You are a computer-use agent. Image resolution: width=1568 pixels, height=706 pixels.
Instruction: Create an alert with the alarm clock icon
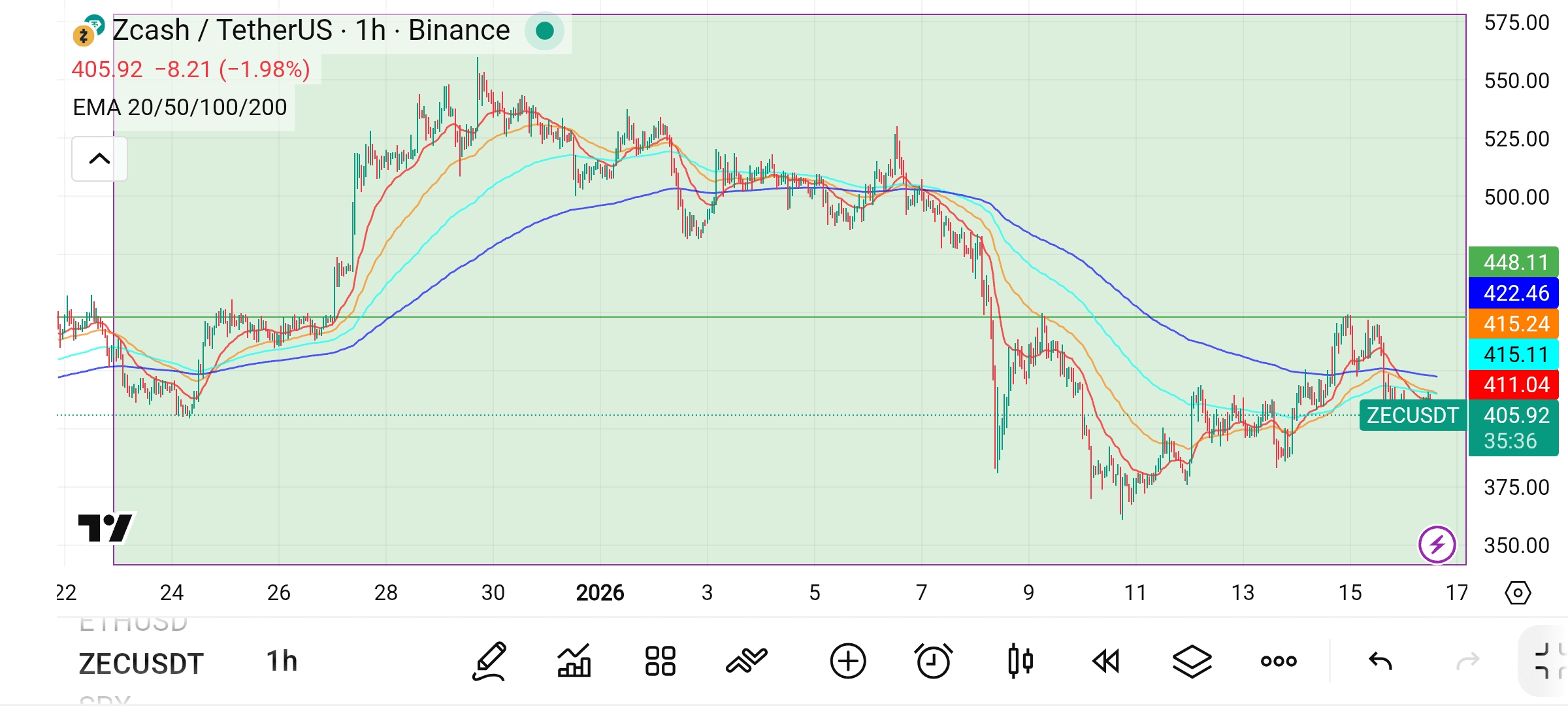[934, 662]
